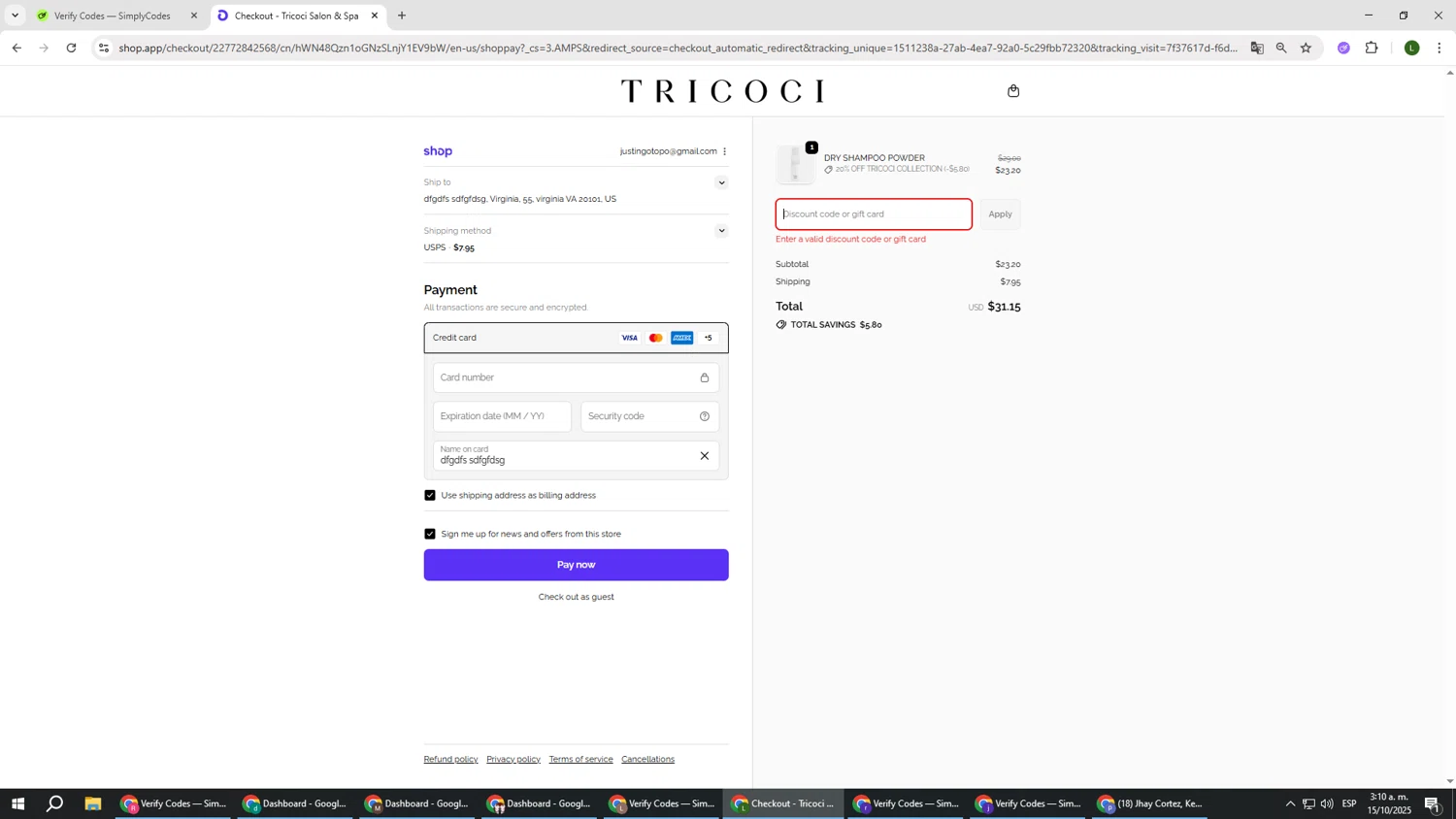The width and height of the screenshot is (1456, 819).
Task: Open Windows taskbar search
Action: click(55, 803)
